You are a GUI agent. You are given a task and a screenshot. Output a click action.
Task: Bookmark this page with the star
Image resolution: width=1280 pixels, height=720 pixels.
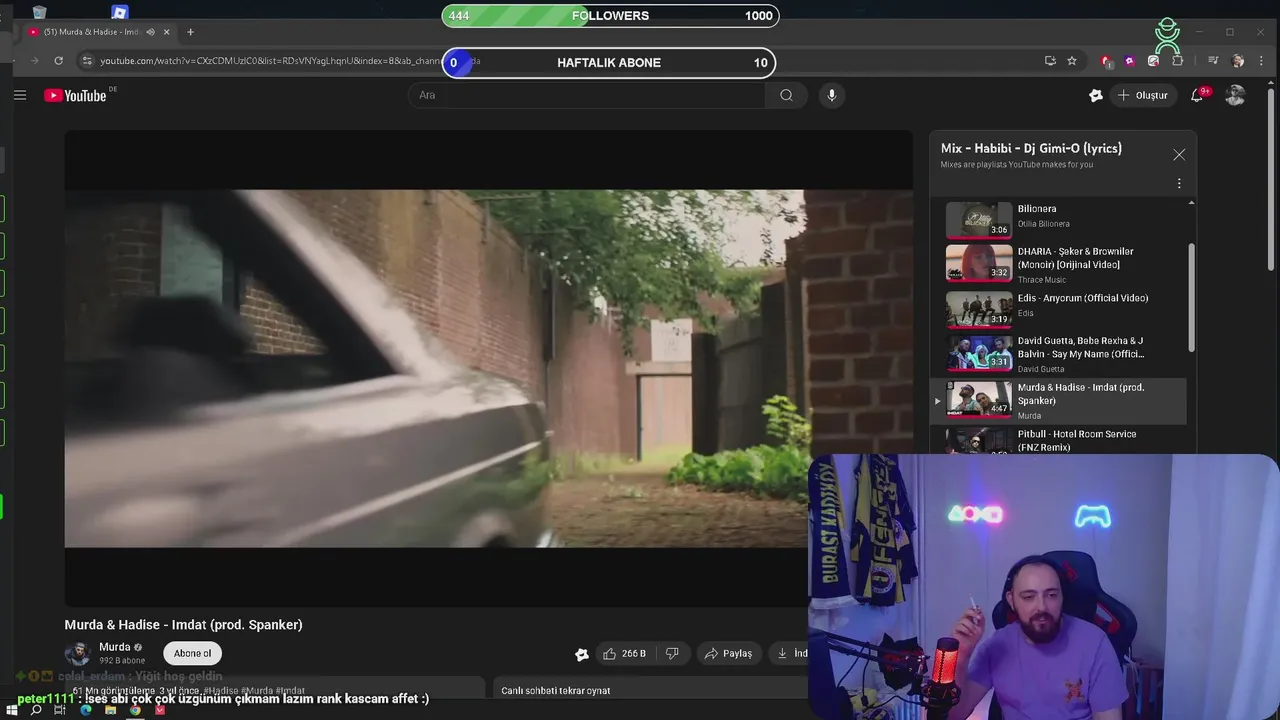(x=1072, y=61)
